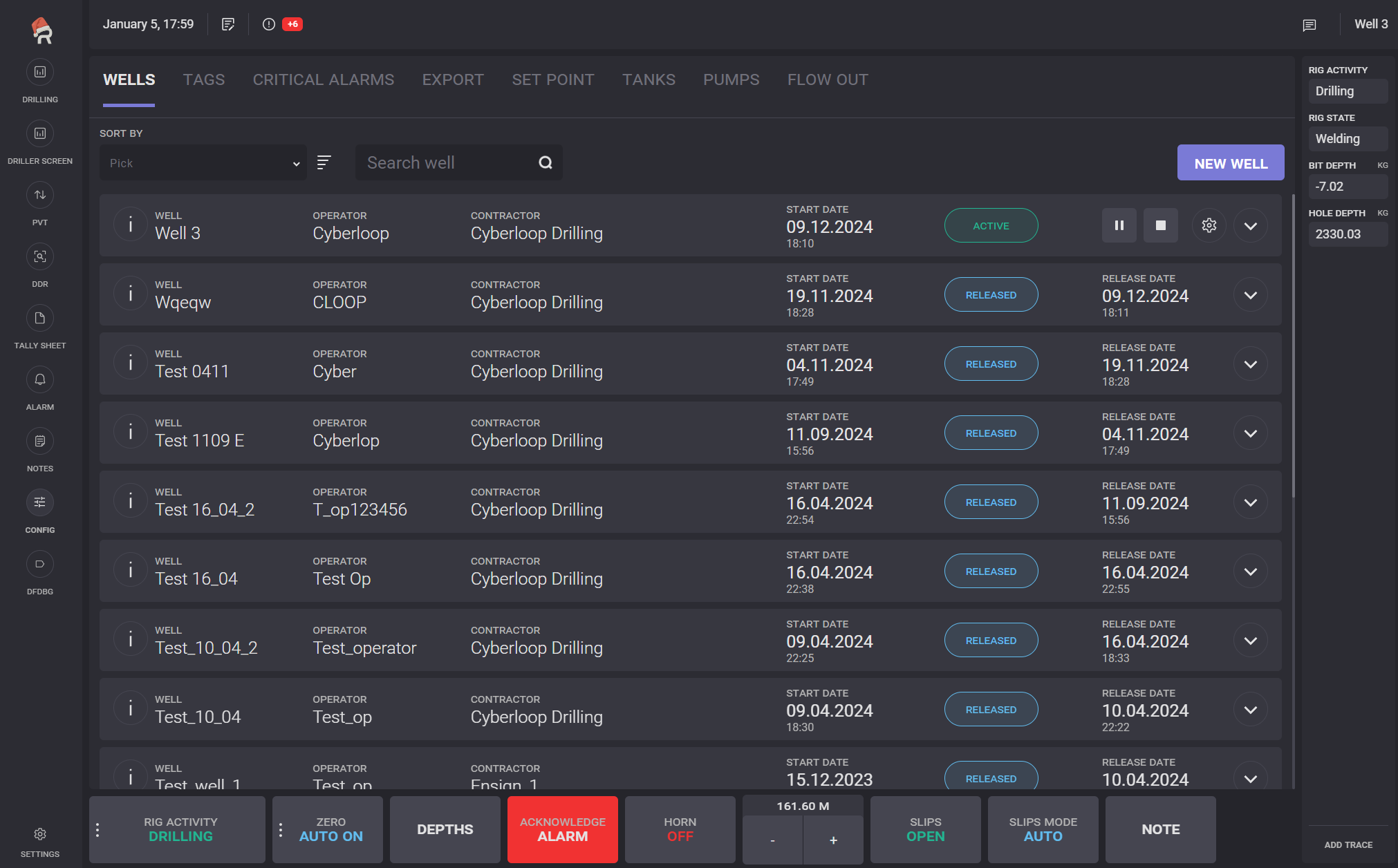The width and height of the screenshot is (1398, 868).
Task: Click the sort order icon
Action: tap(324, 162)
